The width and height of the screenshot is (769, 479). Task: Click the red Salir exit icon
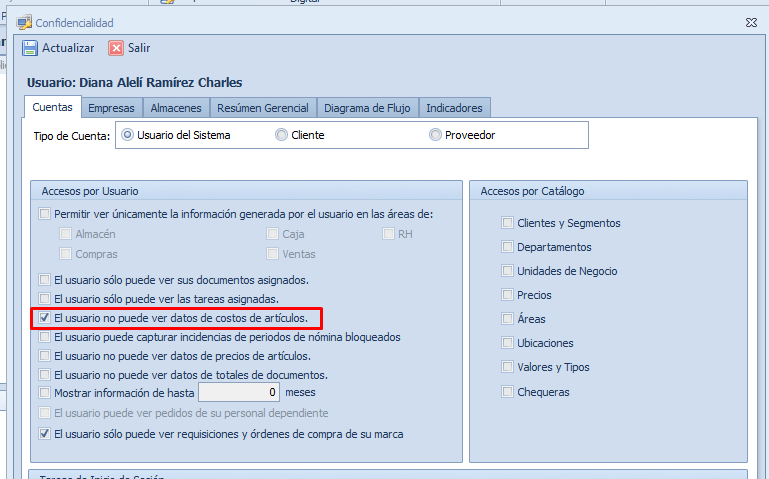click(116, 48)
